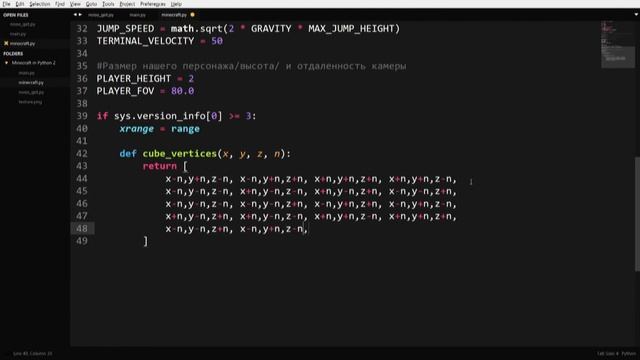Click the previous tab left arrow

coord(75,15)
